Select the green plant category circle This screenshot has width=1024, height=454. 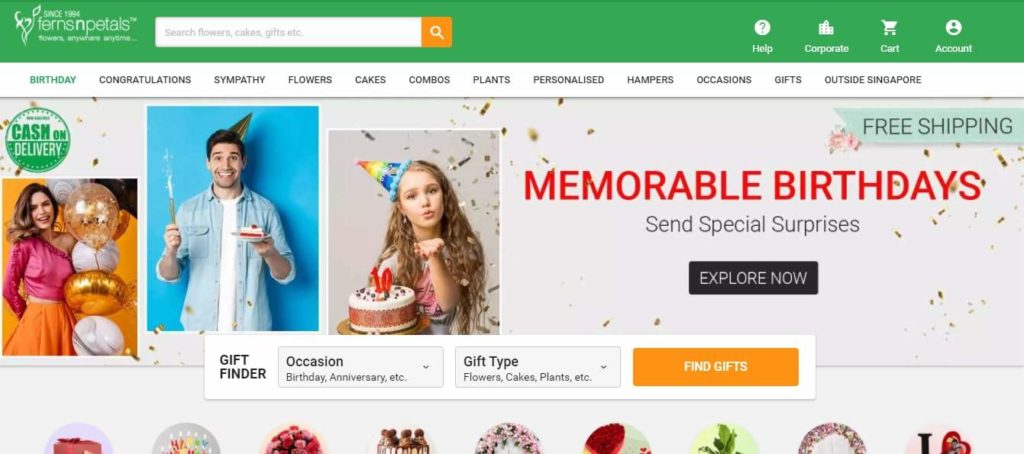point(724,439)
